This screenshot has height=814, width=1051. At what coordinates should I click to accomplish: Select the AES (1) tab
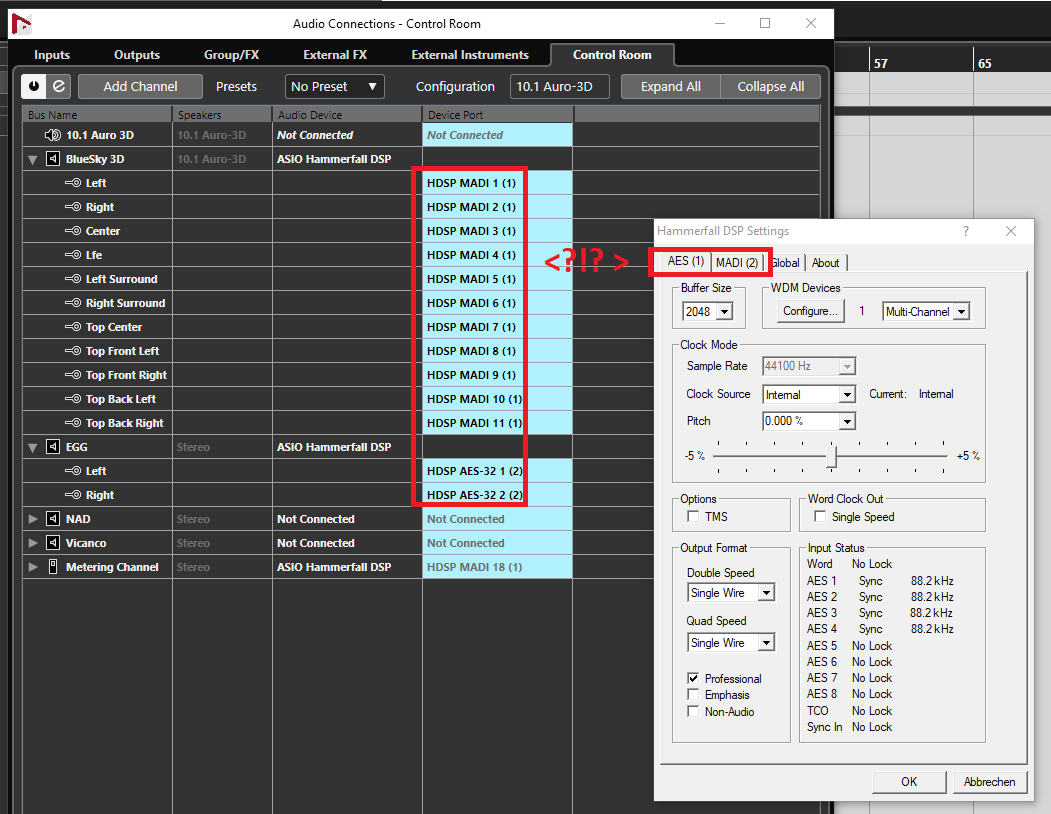point(685,261)
